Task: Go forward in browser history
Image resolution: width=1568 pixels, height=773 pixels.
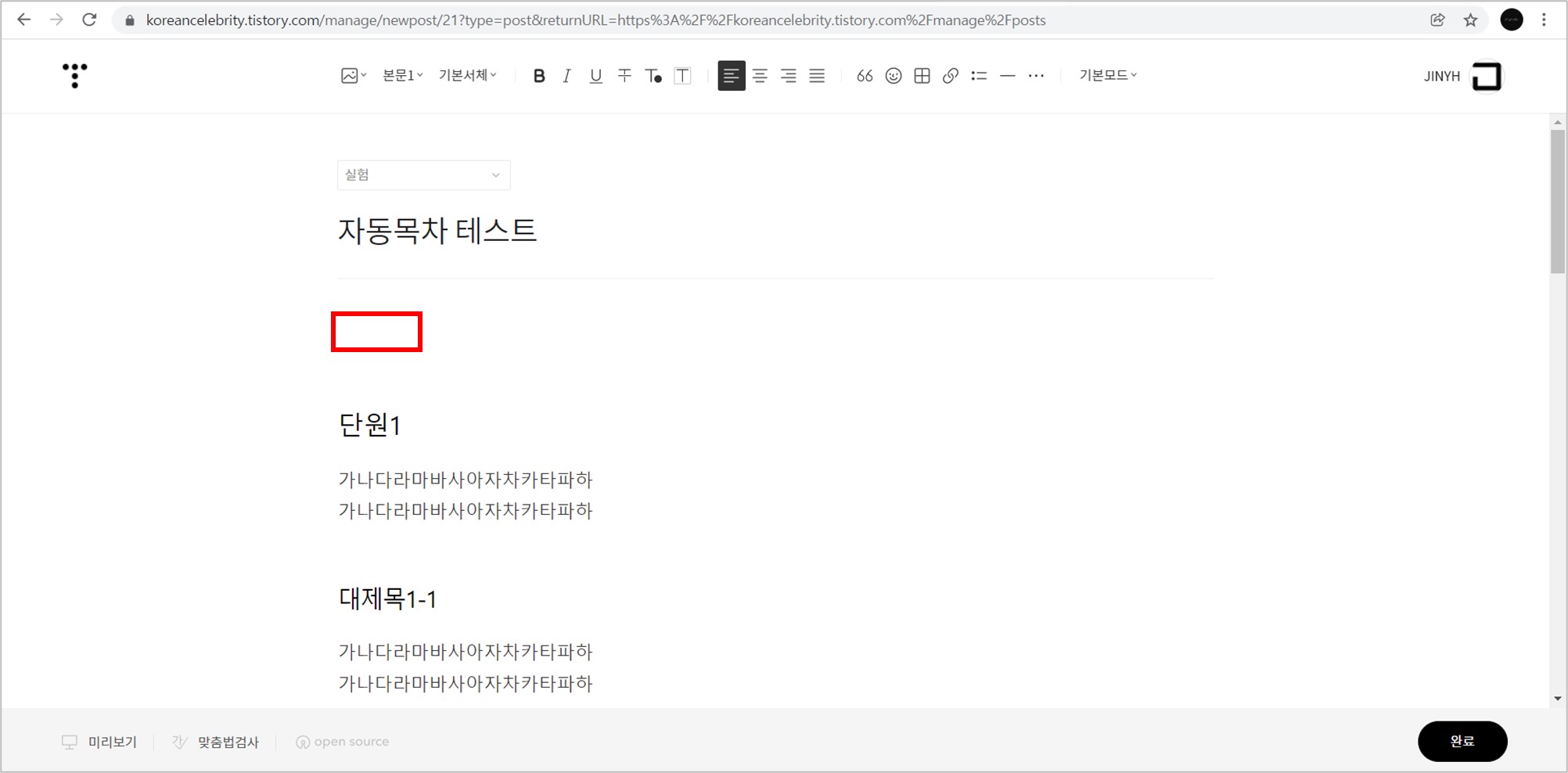Action: pos(56,20)
